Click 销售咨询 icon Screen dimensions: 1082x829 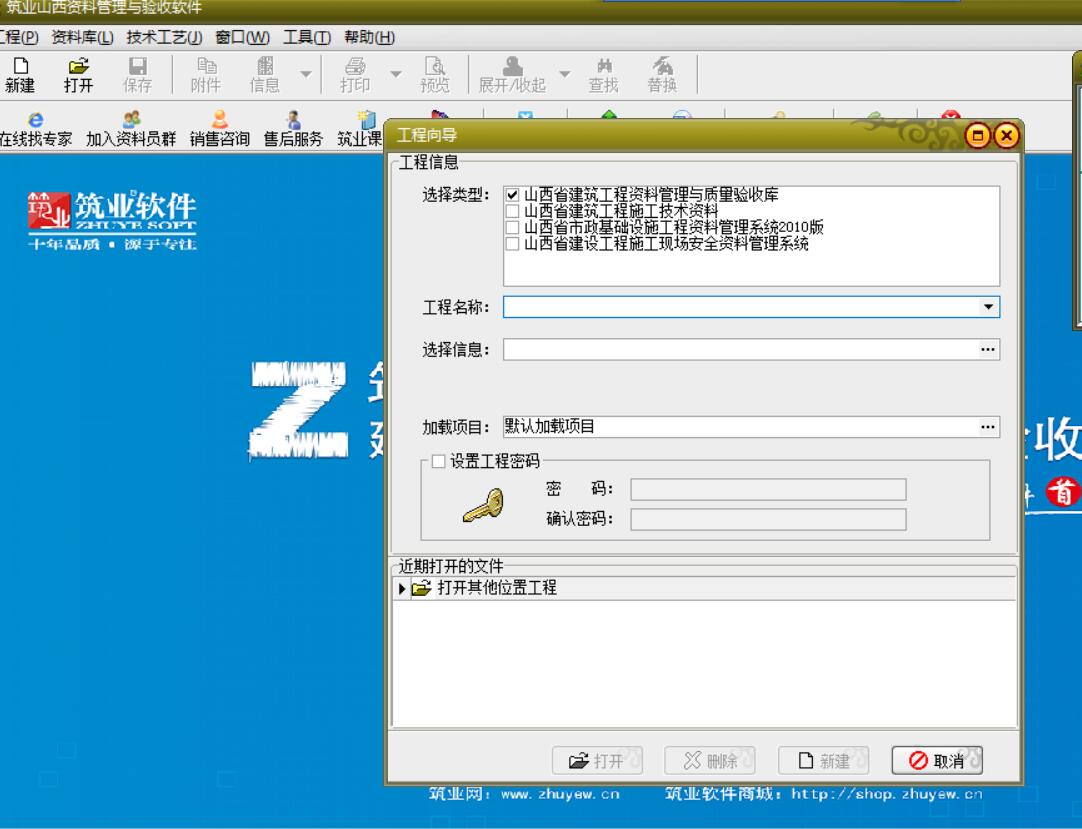pos(219,129)
